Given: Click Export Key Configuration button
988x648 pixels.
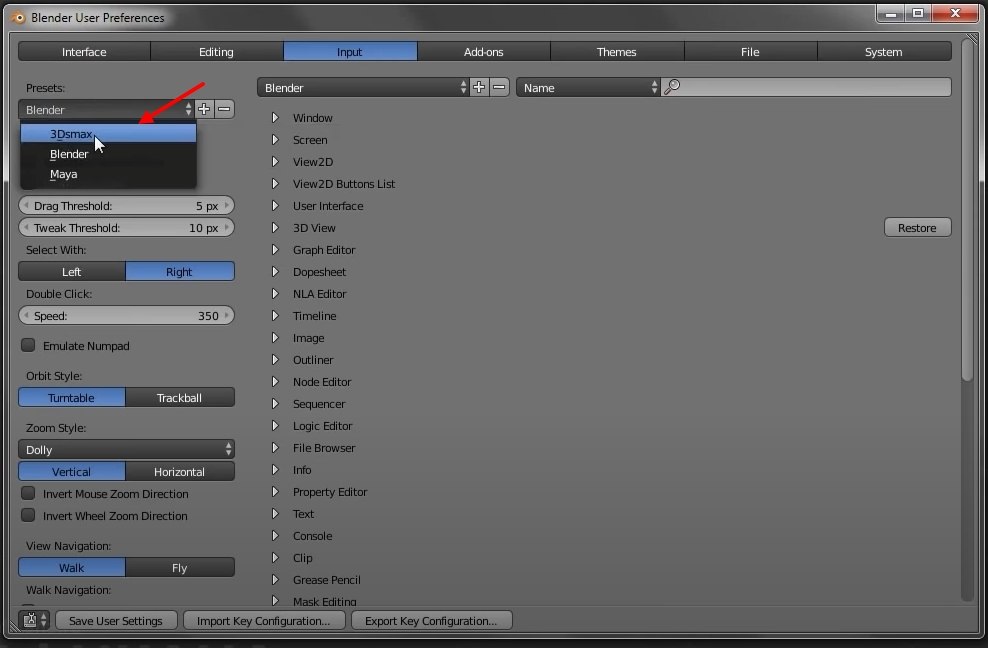Looking at the screenshot, I should click(432, 620).
